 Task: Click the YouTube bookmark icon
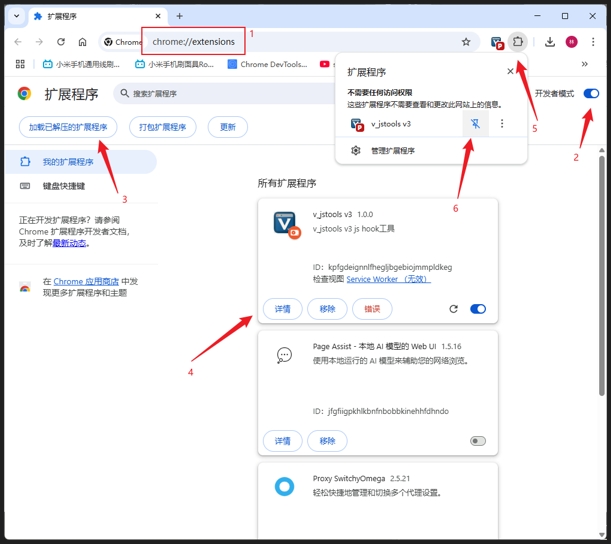(325, 64)
